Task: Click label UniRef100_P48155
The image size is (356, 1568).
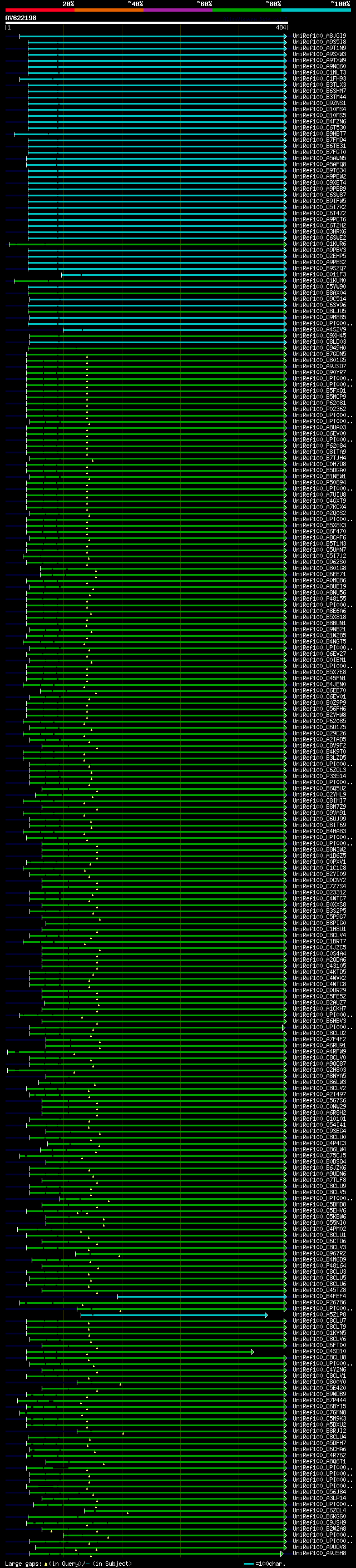Action: click(319, 598)
